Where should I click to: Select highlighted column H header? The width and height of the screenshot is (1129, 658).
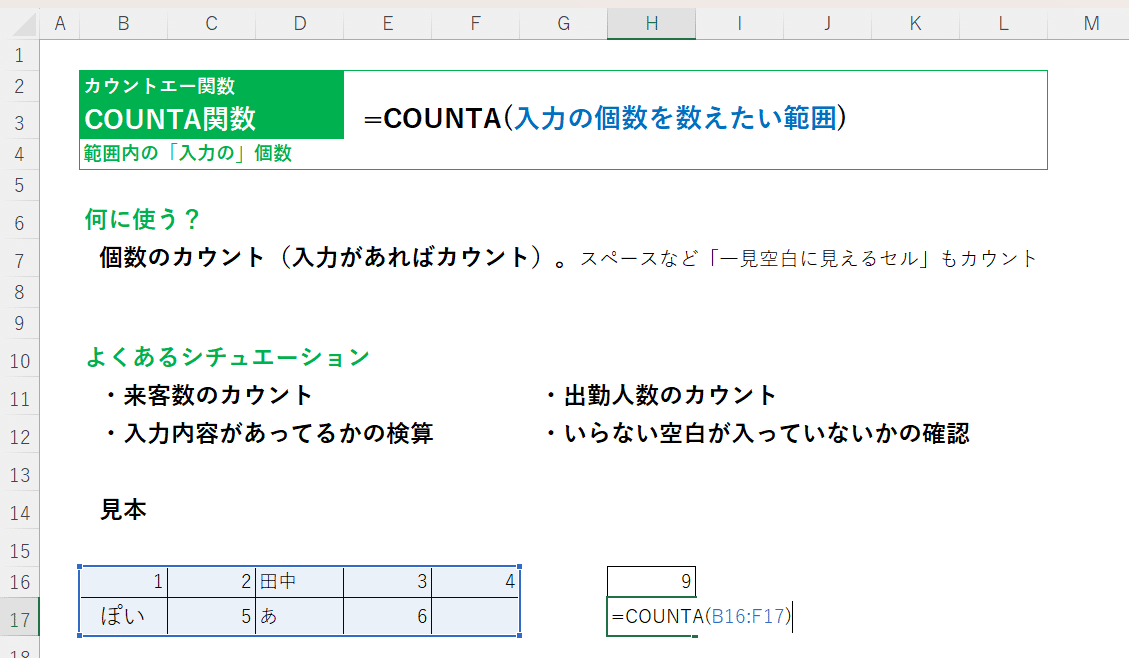[652, 24]
